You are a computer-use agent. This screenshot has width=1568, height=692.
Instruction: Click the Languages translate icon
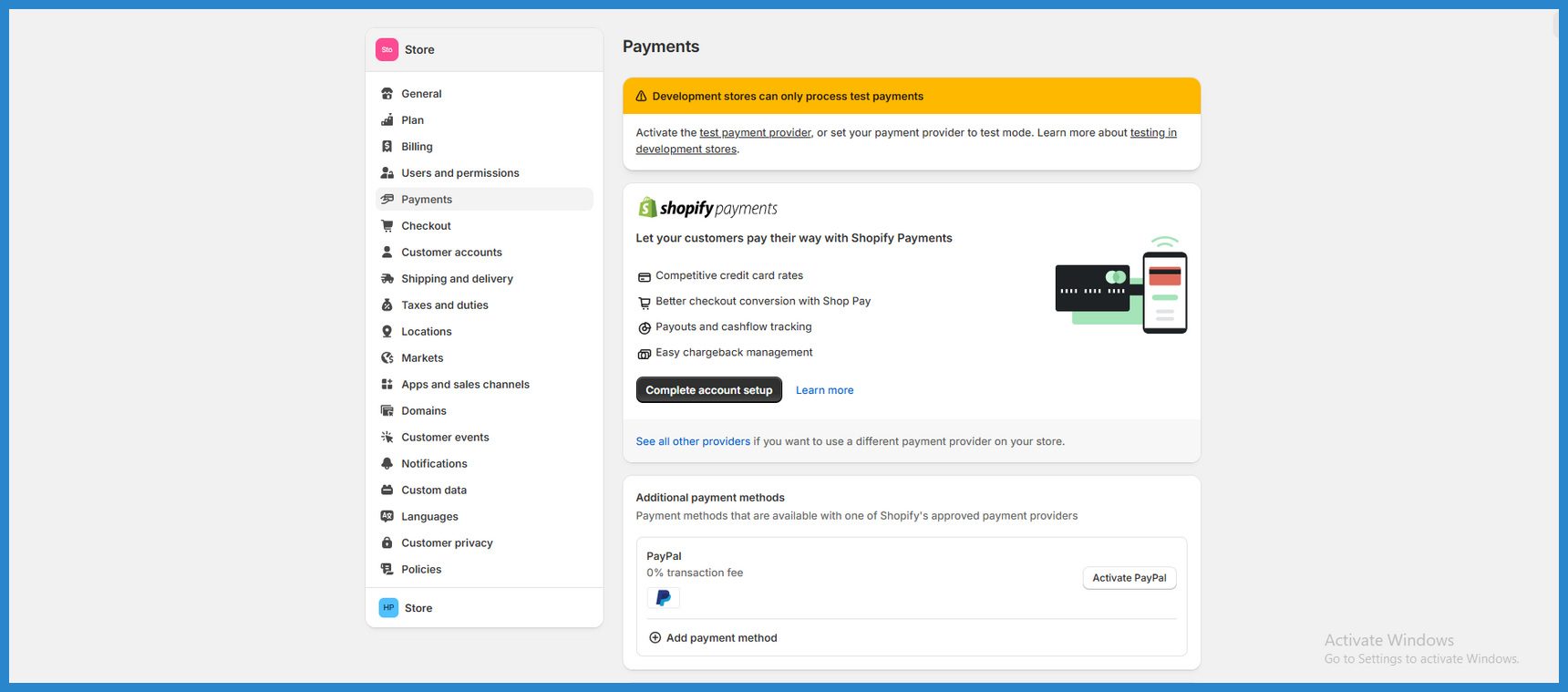point(387,517)
